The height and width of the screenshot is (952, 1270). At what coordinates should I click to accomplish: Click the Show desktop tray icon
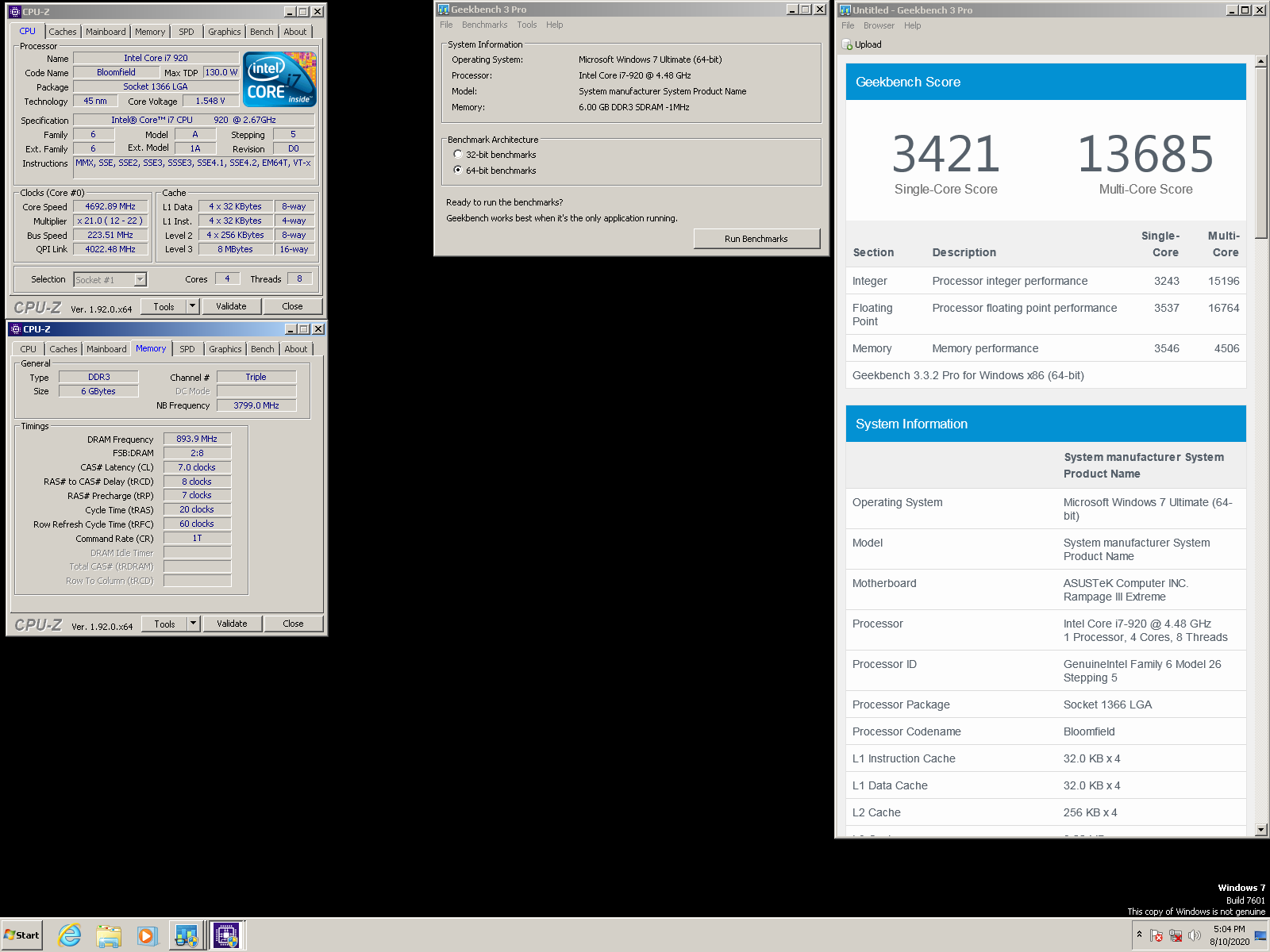pyautogui.click(x=1260, y=935)
